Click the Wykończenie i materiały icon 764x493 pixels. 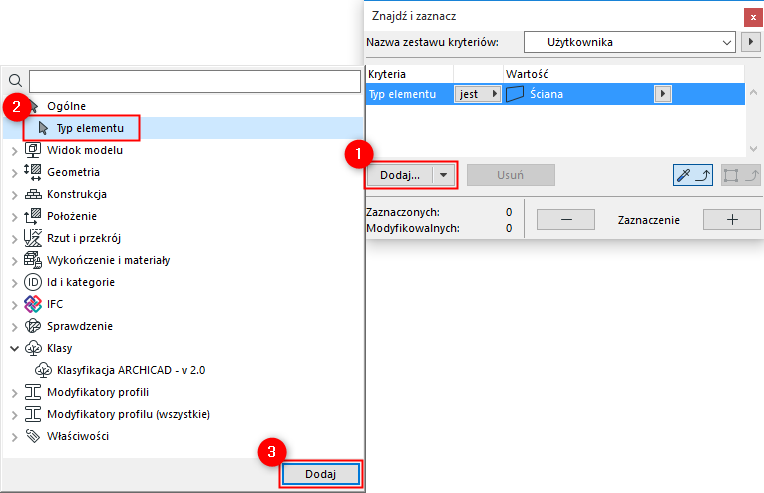point(33,260)
